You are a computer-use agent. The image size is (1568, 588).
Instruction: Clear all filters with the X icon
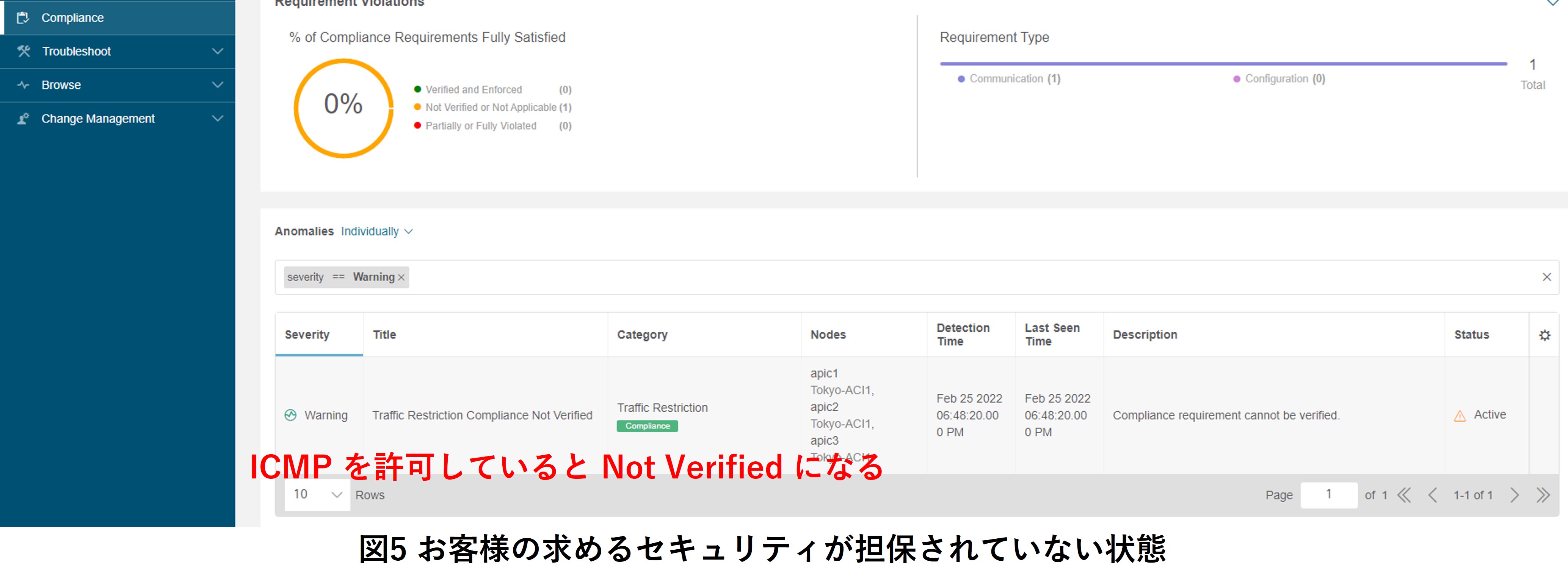1547,277
